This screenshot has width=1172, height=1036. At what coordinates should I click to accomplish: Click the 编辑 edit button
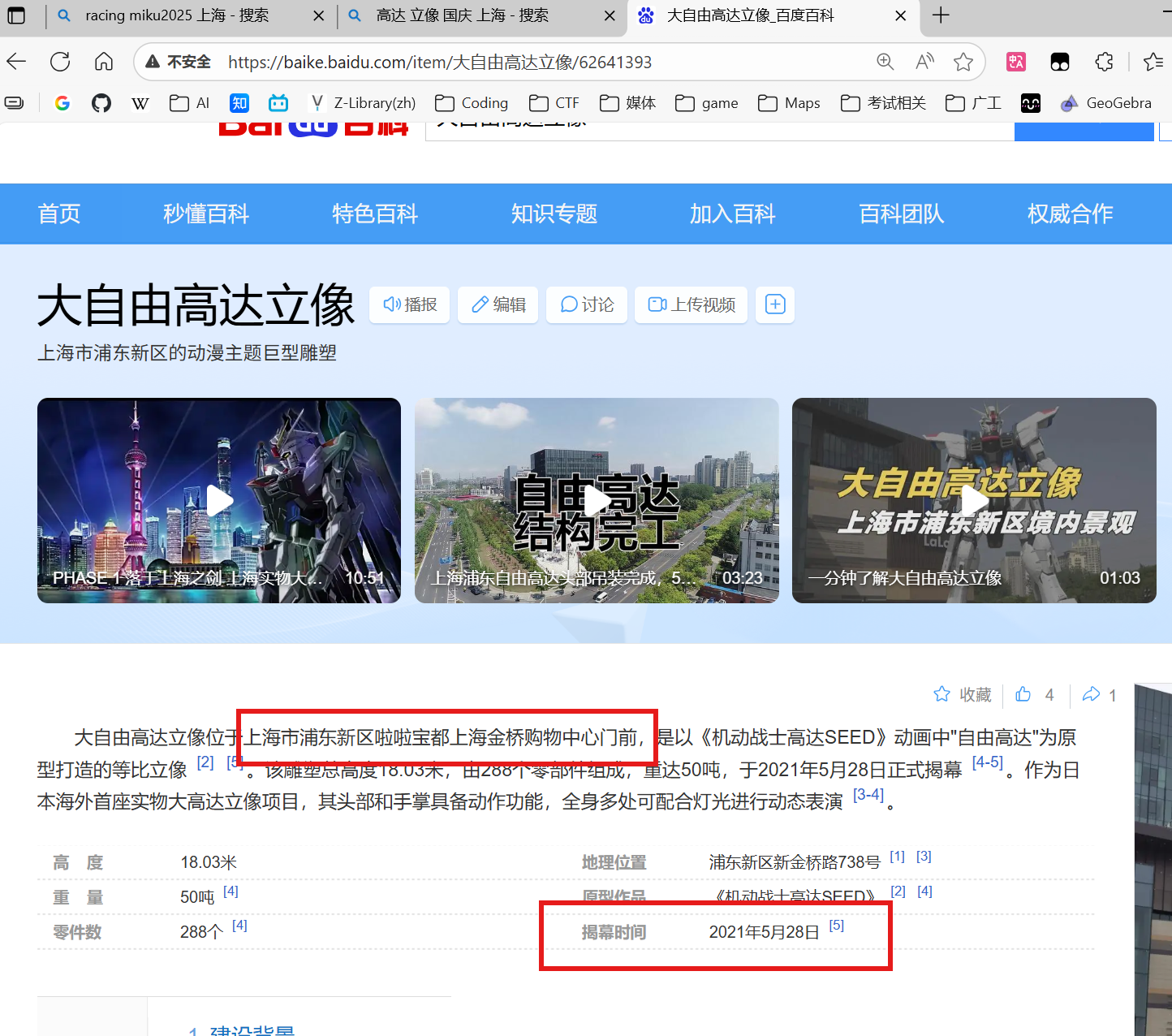click(498, 304)
